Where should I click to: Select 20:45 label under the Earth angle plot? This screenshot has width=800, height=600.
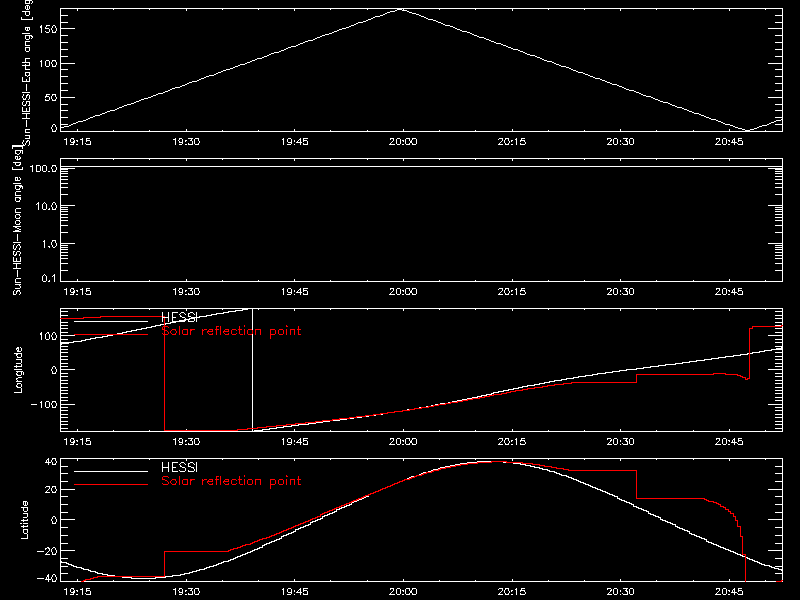pos(729,142)
